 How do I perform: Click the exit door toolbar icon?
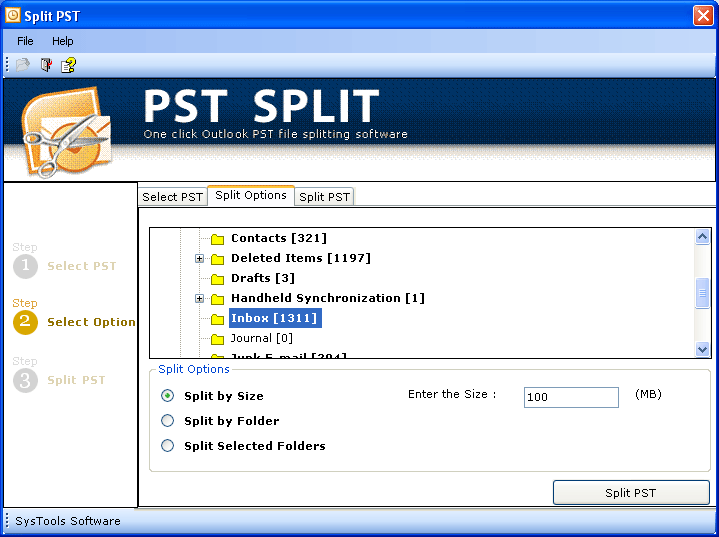point(46,65)
